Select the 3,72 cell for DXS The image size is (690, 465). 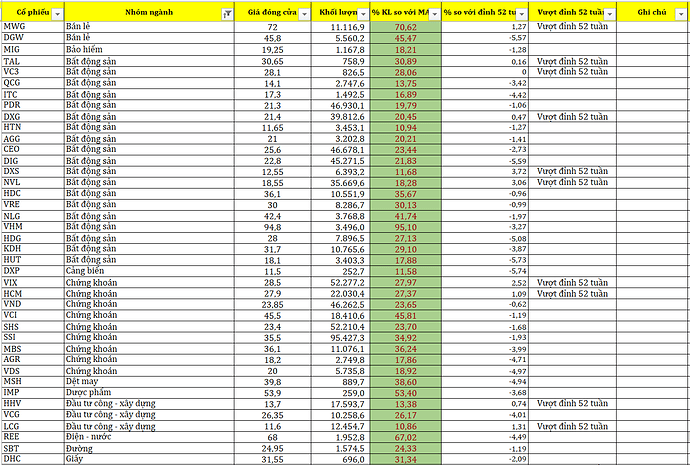pyautogui.click(x=485, y=172)
